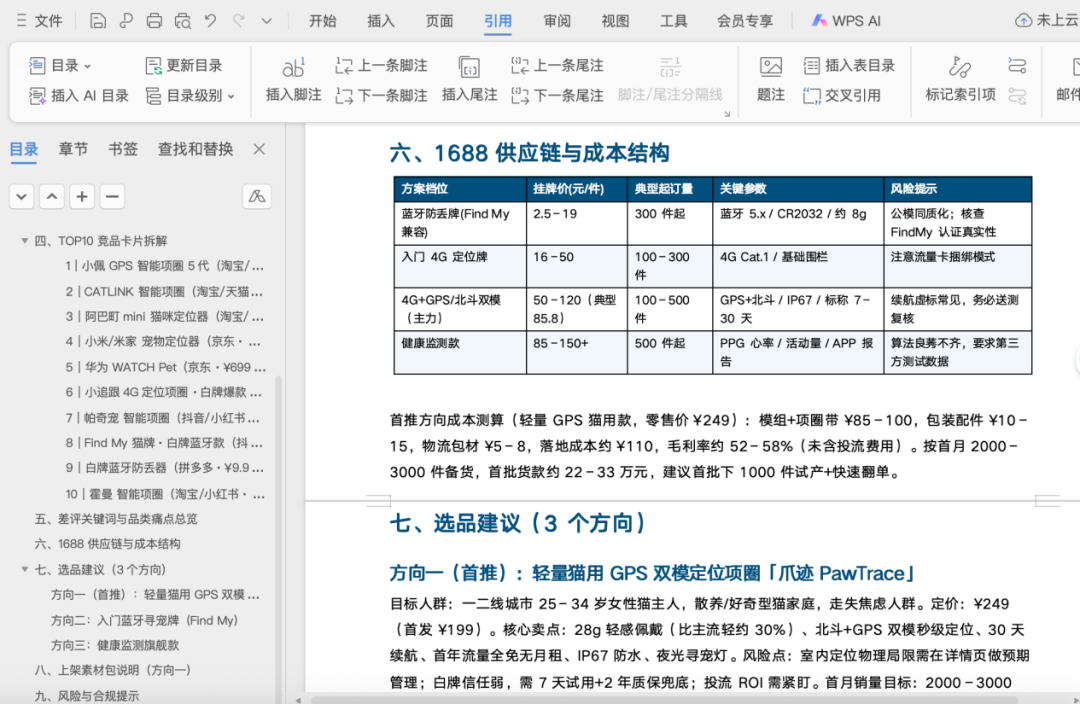Open Print Preview icon
Screen dimensions: 1080x704
[183, 21]
